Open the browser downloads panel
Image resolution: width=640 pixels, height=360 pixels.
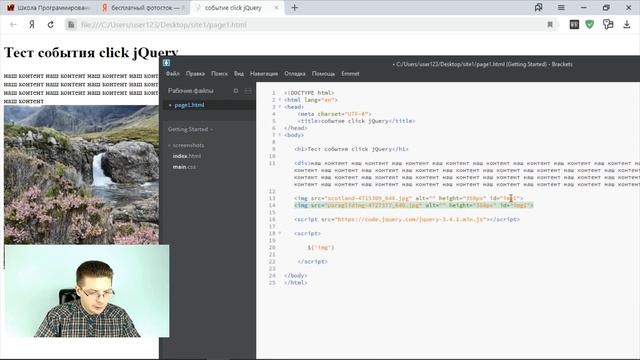click(x=627, y=25)
